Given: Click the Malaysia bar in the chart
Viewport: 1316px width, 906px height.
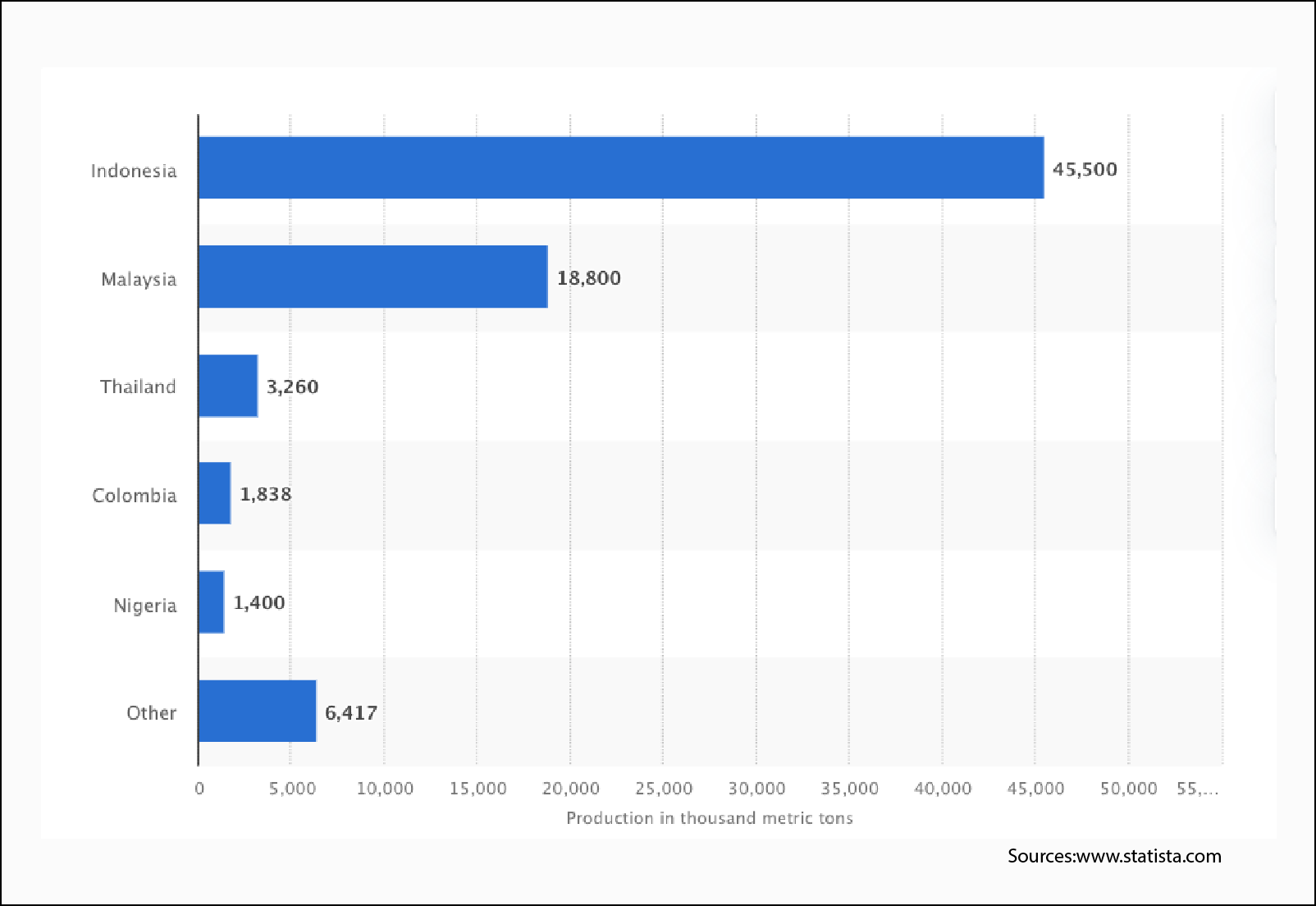Looking at the screenshot, I should point(372,277).
